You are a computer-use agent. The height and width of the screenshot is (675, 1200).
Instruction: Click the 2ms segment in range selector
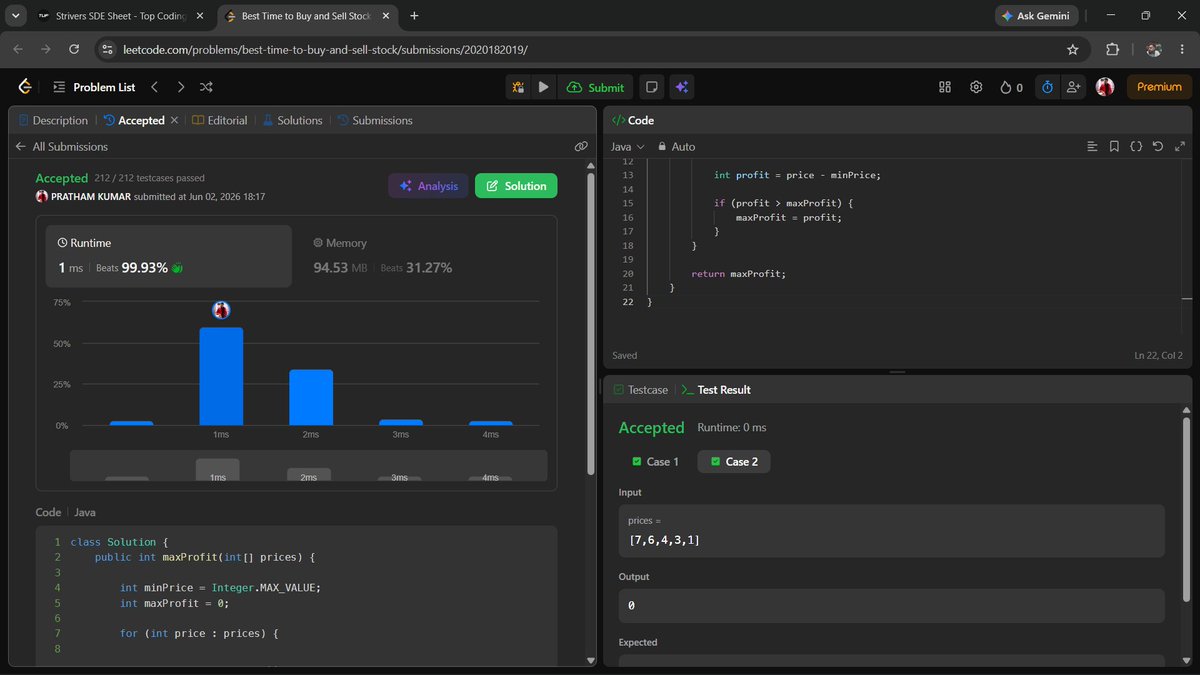[x=309, y=474]
